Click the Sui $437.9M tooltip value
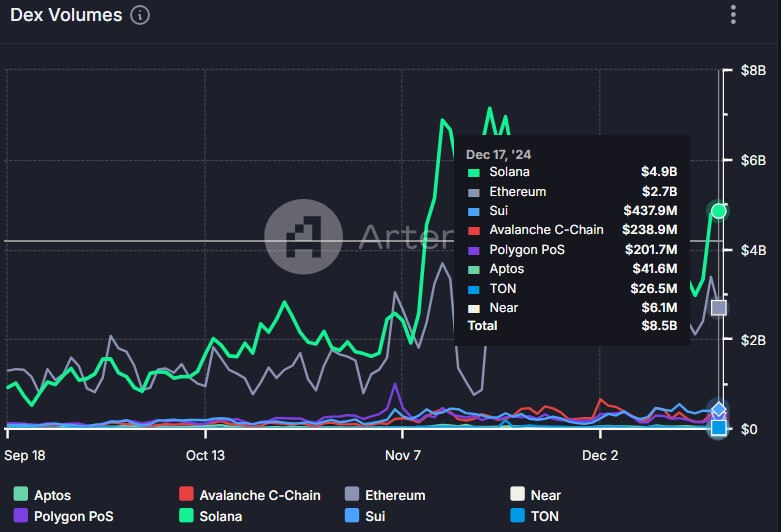The image size is (781, 532). [x=651, y=211]
